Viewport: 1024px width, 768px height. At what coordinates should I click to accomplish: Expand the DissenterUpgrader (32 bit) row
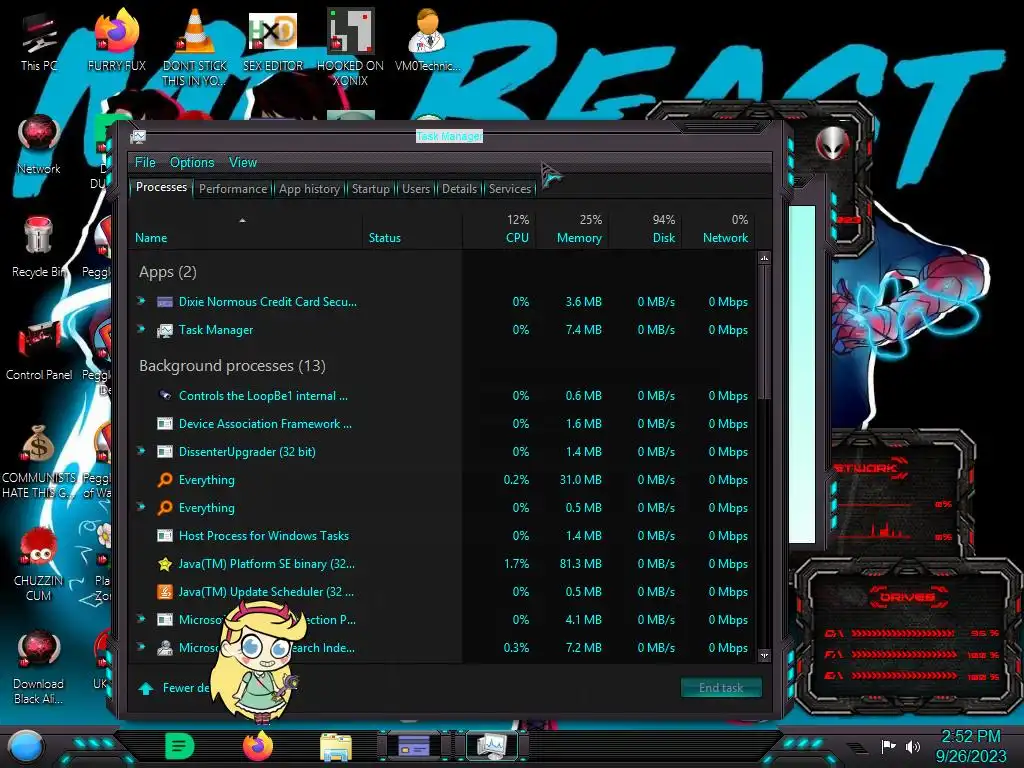pyautogui.click(x=141, y=451)
